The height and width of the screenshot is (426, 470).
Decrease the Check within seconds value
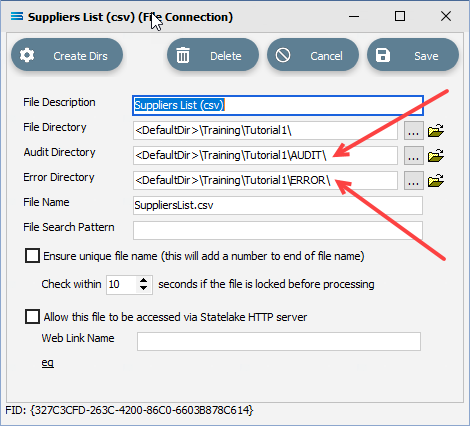click(x=143, y=288)
